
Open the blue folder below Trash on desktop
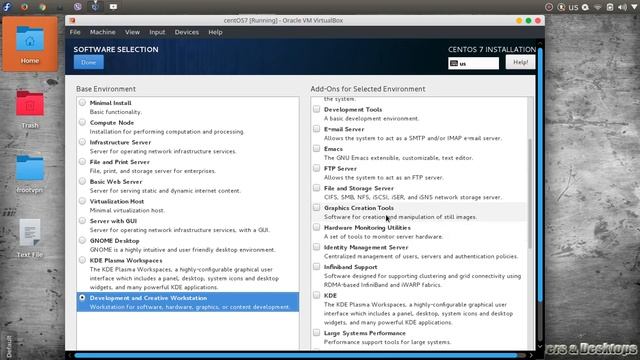30,173
